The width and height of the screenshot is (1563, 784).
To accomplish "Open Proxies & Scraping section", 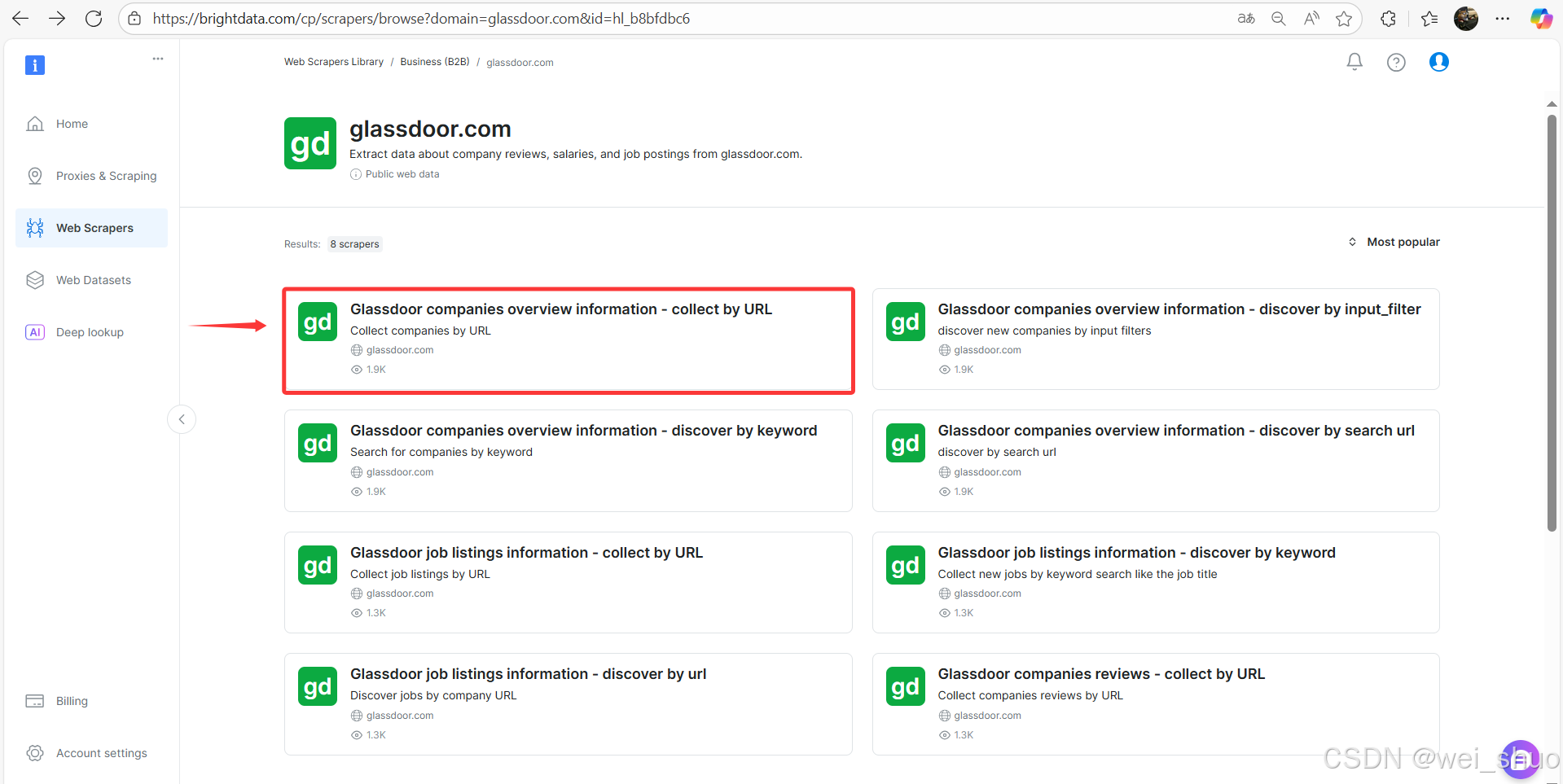I will [91, 176].
